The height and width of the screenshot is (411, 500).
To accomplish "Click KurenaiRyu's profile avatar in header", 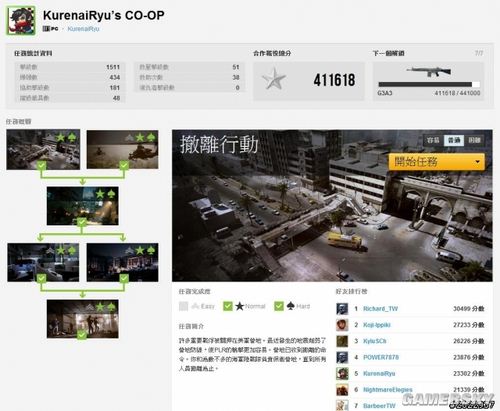I will 21,21.
